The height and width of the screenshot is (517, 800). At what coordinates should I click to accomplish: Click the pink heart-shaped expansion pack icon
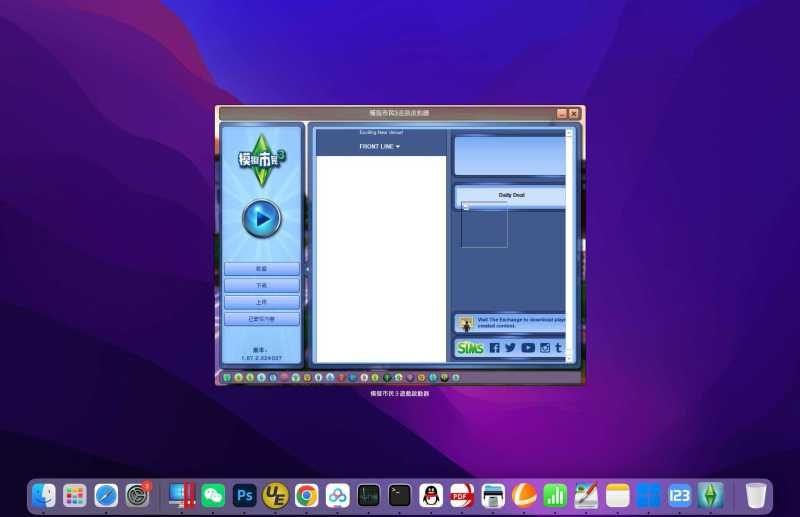point(285,378)
